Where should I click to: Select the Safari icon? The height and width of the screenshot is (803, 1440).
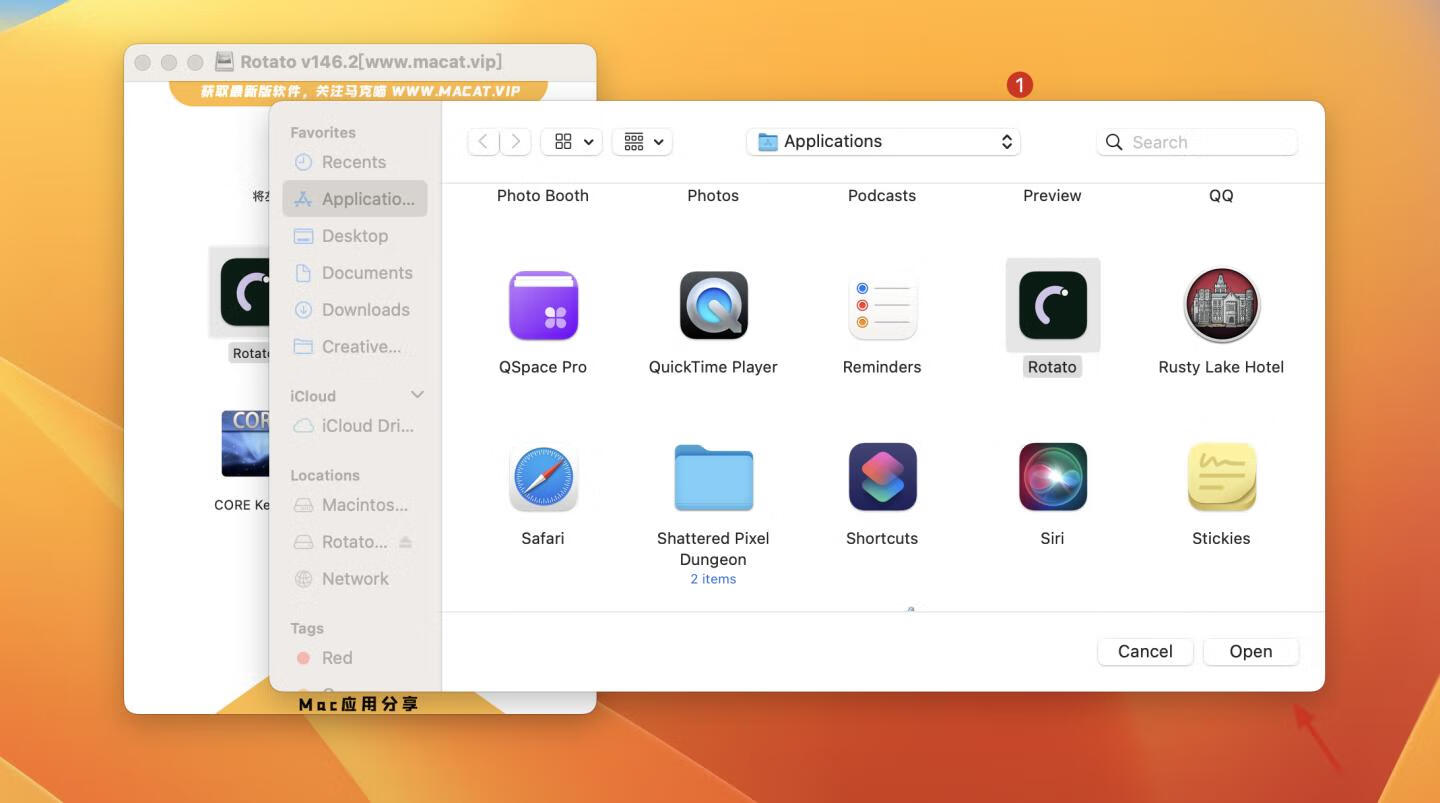click(x=543, y=477)
